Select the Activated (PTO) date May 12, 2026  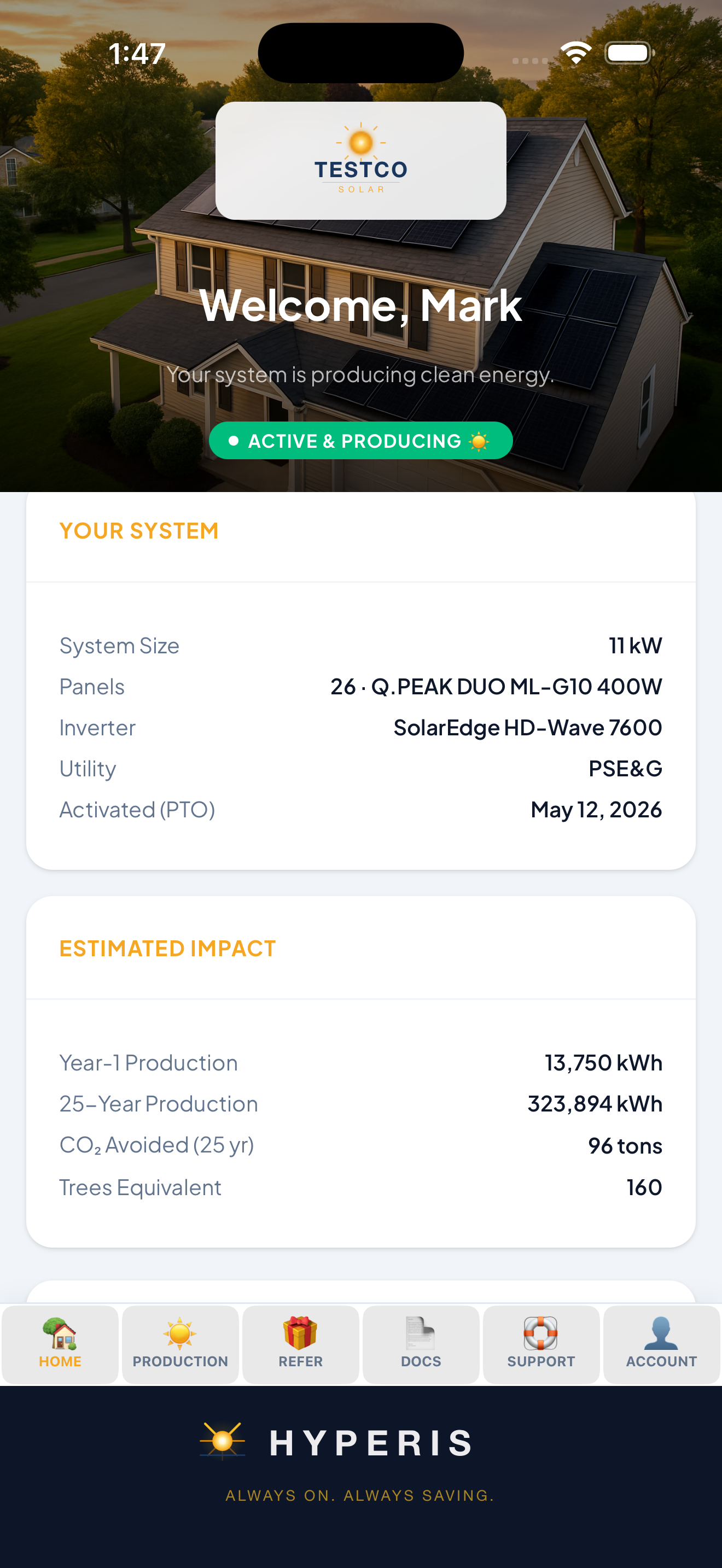click(x=596, y=810)
